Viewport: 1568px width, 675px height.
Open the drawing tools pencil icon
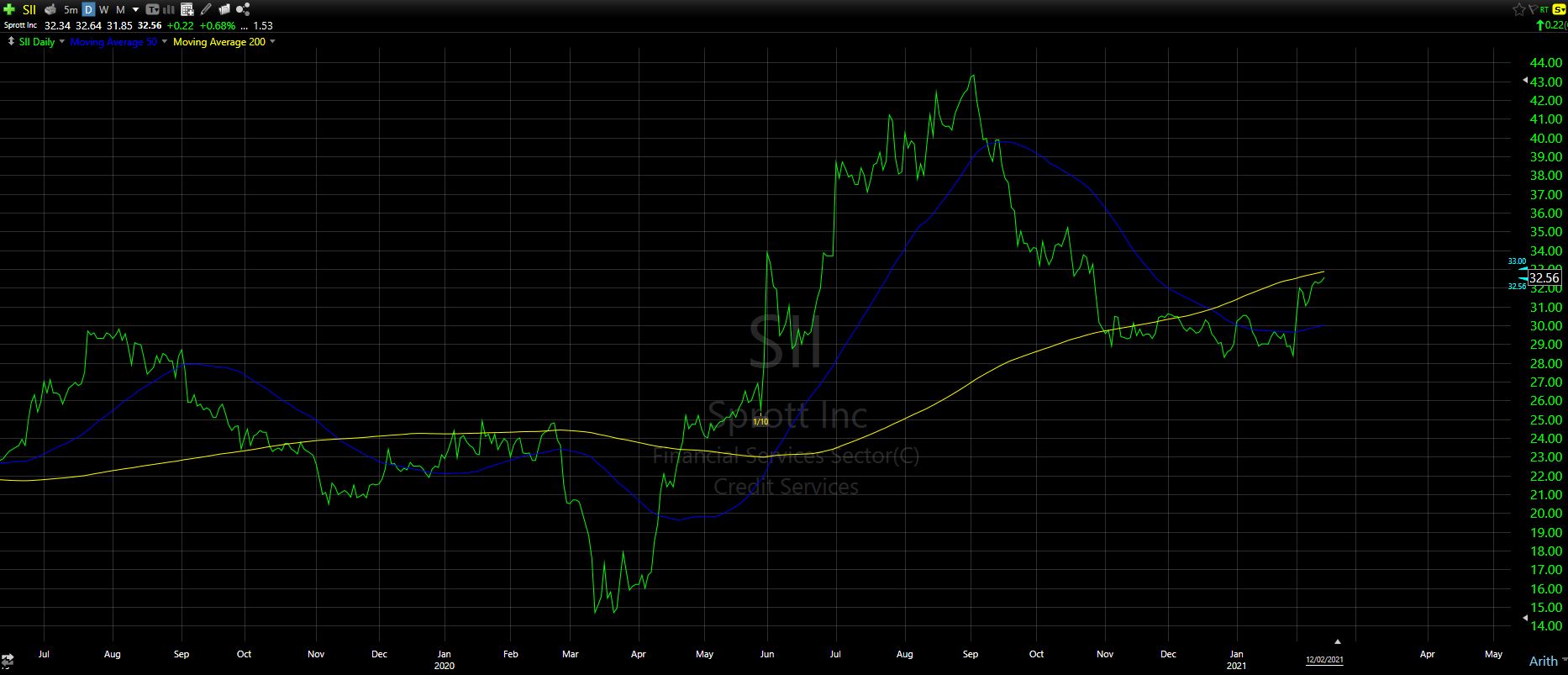point(206,9)
